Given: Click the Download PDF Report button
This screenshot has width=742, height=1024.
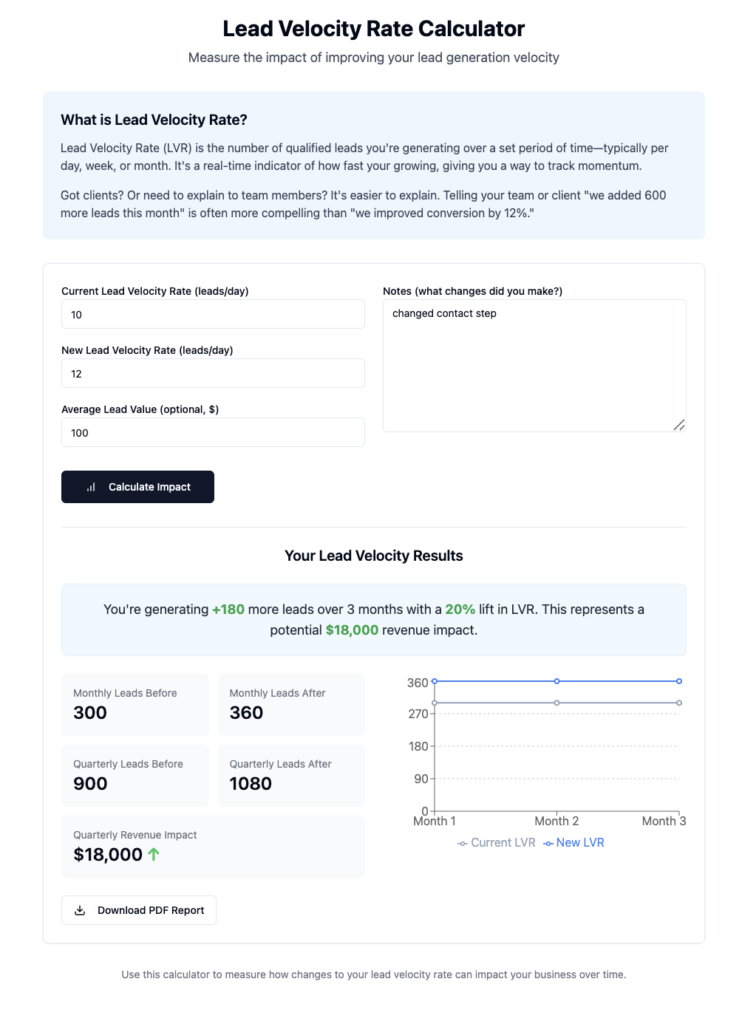Looking at the screenshot, I should pyautogui.click(x=138, y=910).
